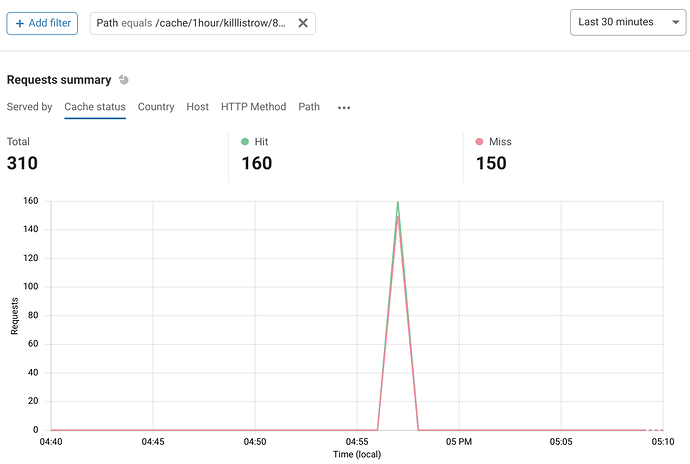Open the Last 30 minutes dropdown arrow
The width and height of the screenshot is (690, 464).
[675, 22]
